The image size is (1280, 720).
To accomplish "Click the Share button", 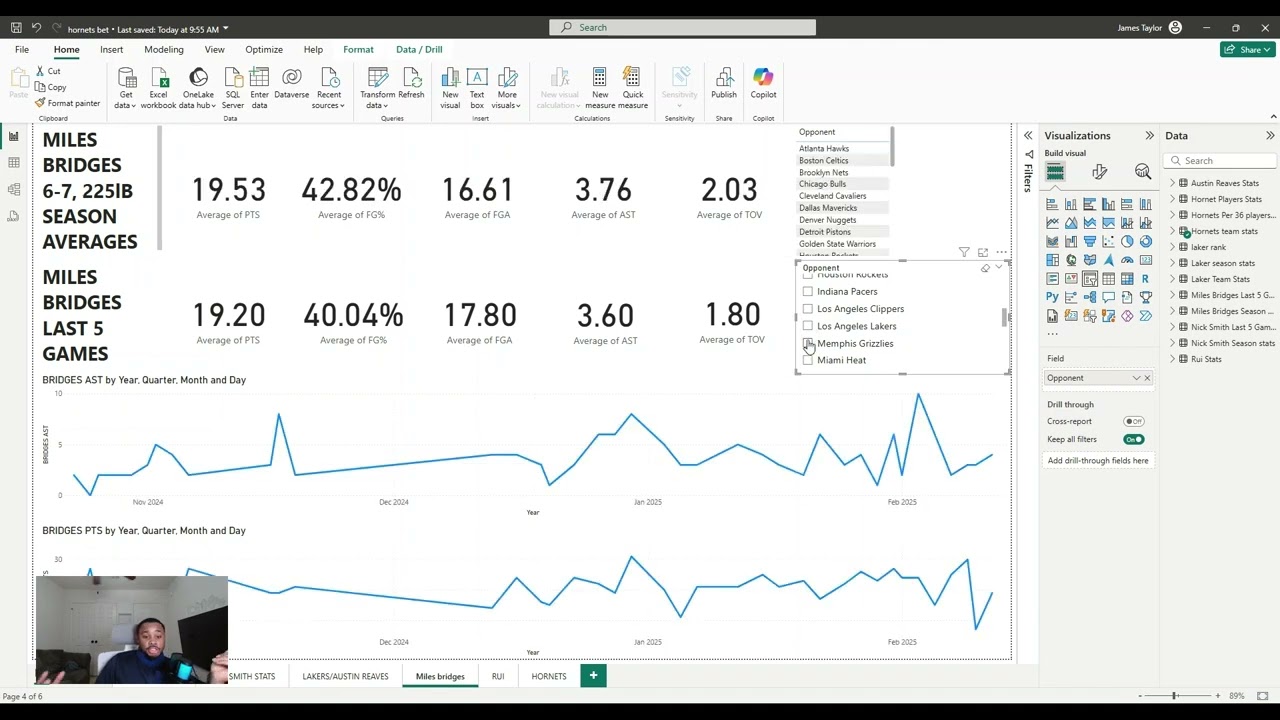I will [x=1247, y=49].
